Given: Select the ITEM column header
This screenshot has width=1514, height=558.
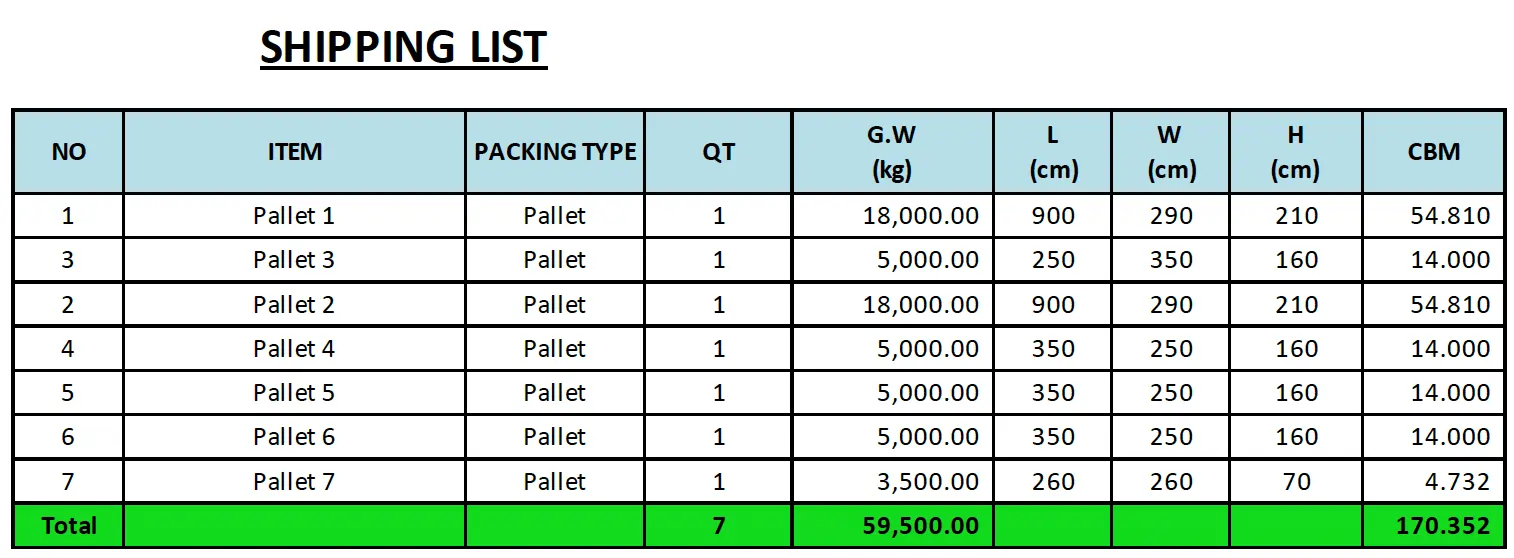Looking at the screenshot, I should (x=294, y=152).
